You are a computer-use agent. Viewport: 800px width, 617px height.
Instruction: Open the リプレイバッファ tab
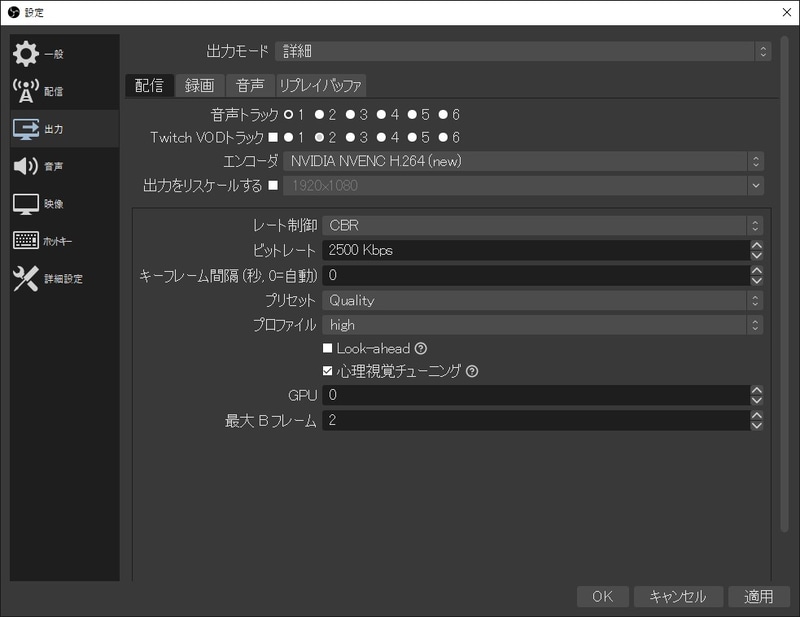[x=320, y=85]
